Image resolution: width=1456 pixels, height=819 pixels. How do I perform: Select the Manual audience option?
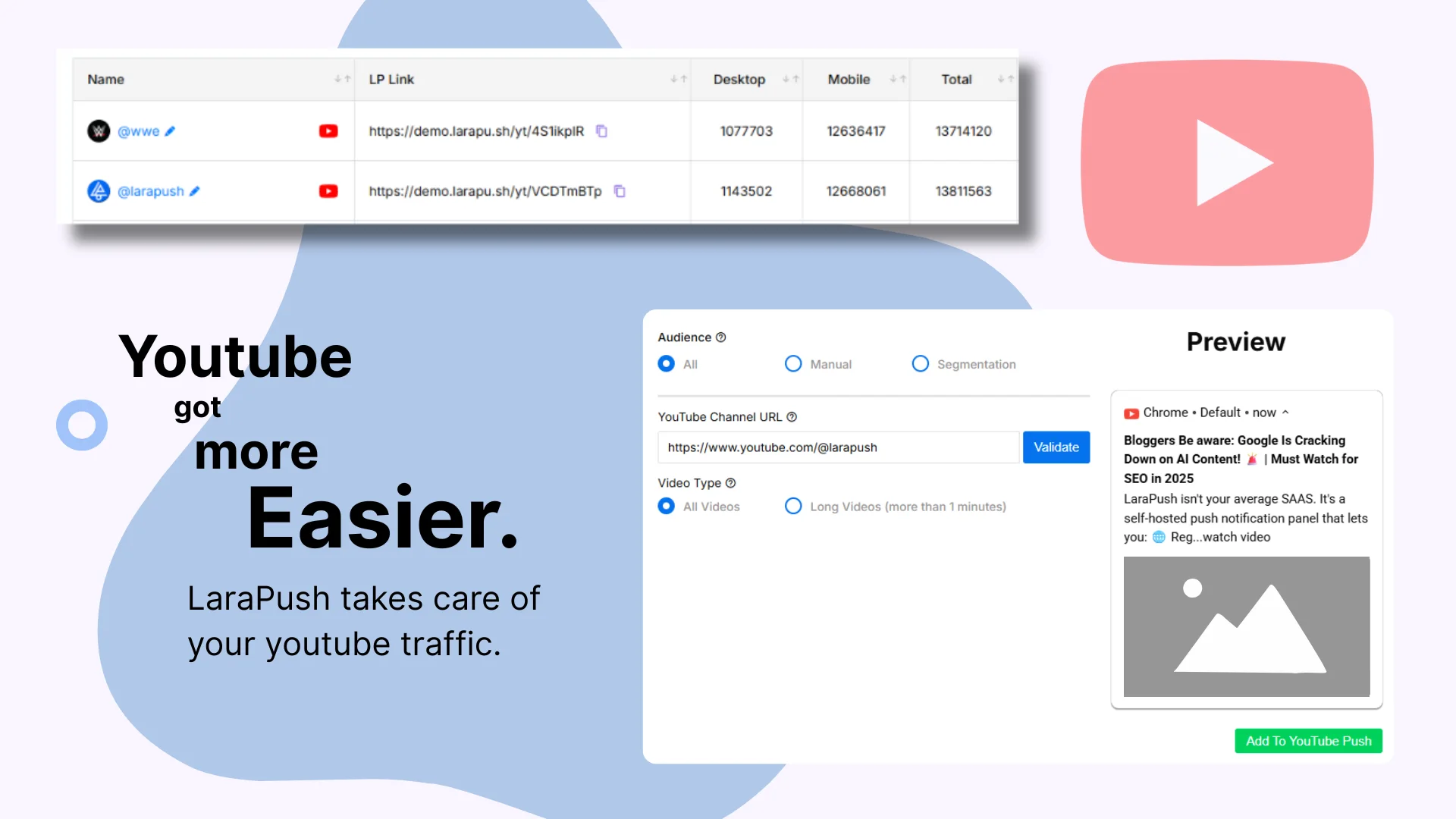(793, 364)
